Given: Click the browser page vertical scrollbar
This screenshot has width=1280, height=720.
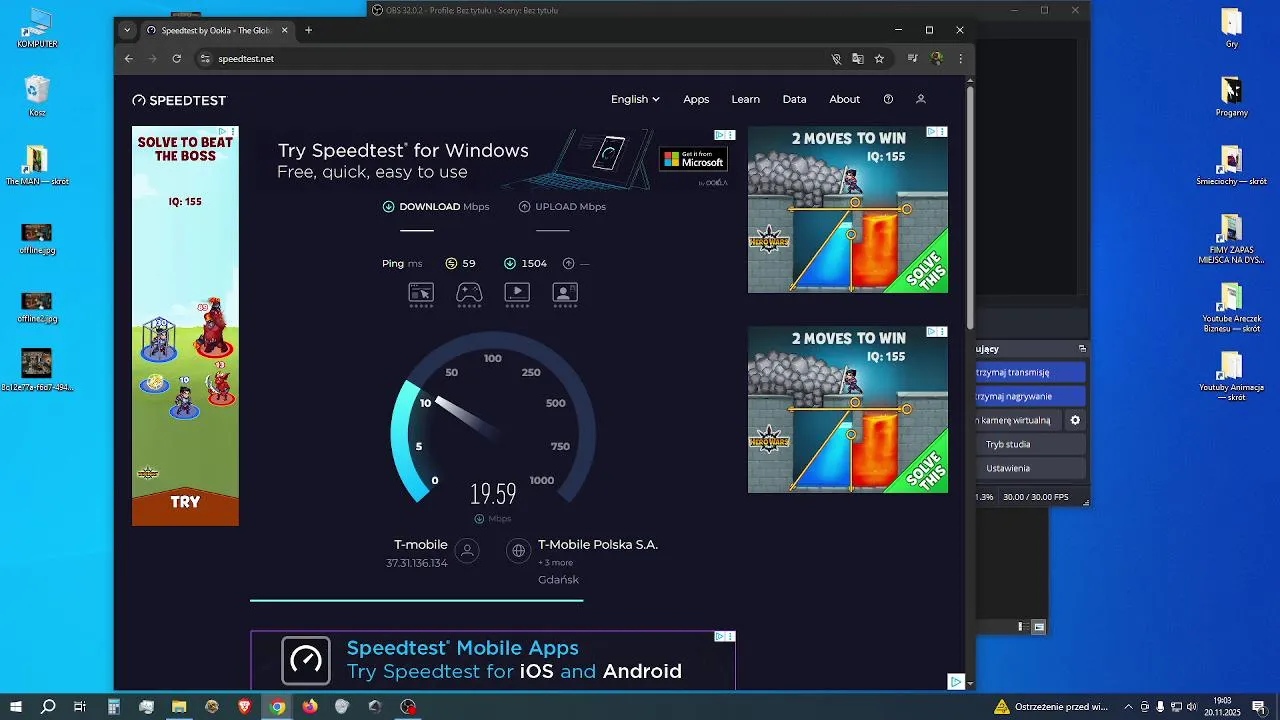Looking at the screenshot, I should tap(970, 209).
